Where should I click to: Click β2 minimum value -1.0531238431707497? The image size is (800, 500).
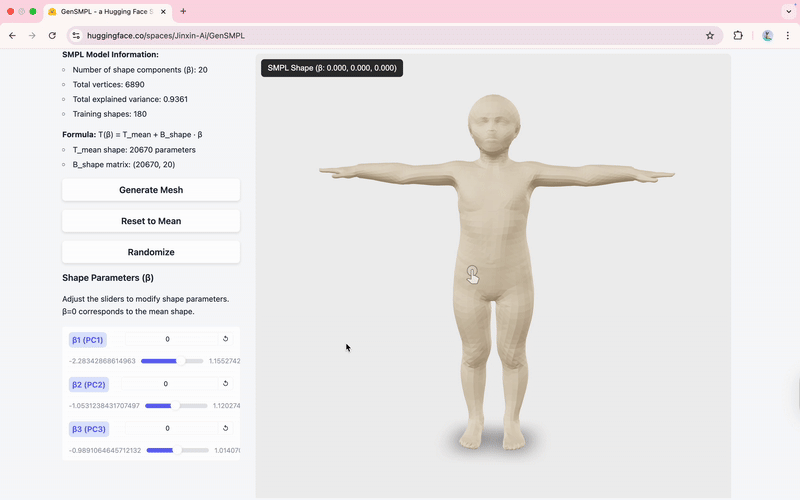tap(104, 406)
